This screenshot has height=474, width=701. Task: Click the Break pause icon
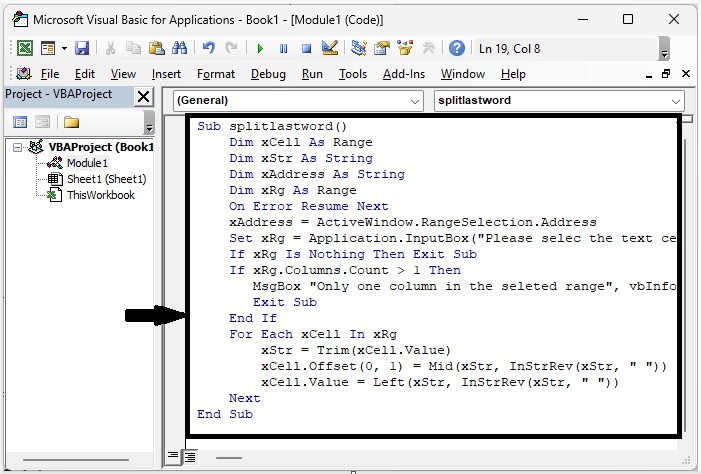click(283, 48)
